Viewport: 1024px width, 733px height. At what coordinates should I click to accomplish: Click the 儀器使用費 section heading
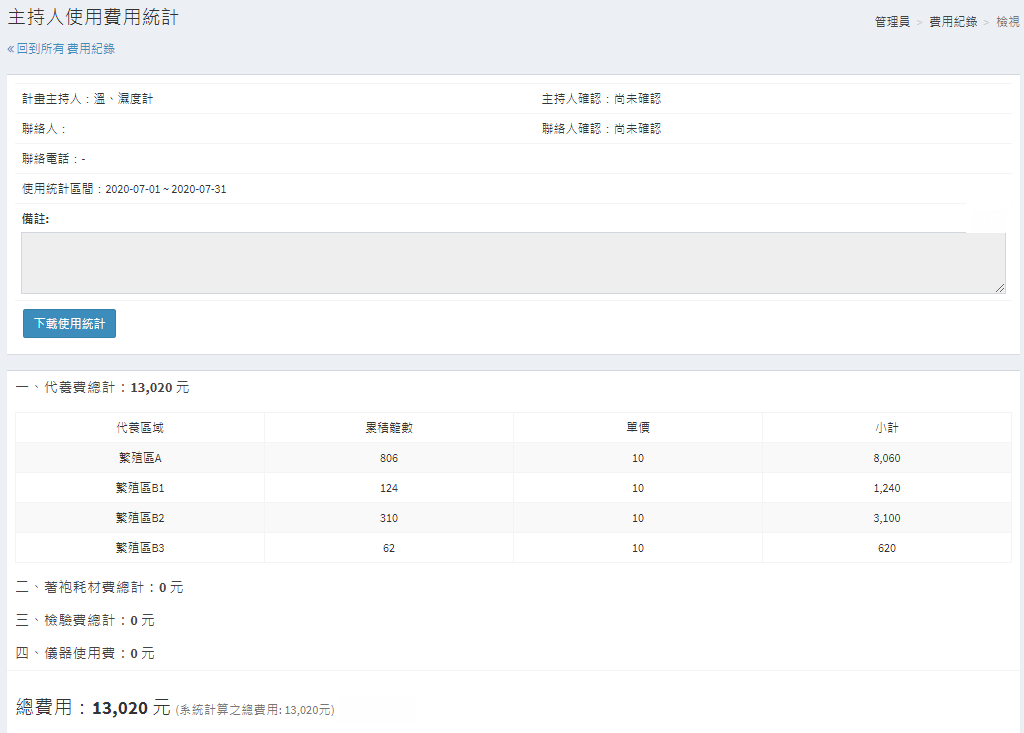(85, 654)
